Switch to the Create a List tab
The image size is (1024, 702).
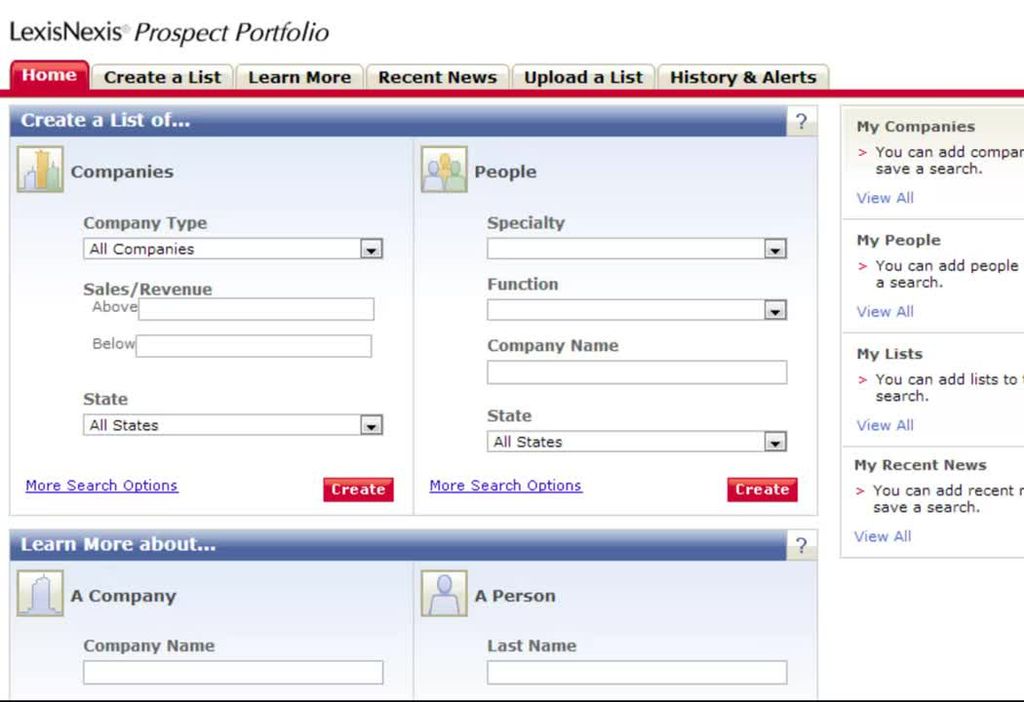pos(162,77)
